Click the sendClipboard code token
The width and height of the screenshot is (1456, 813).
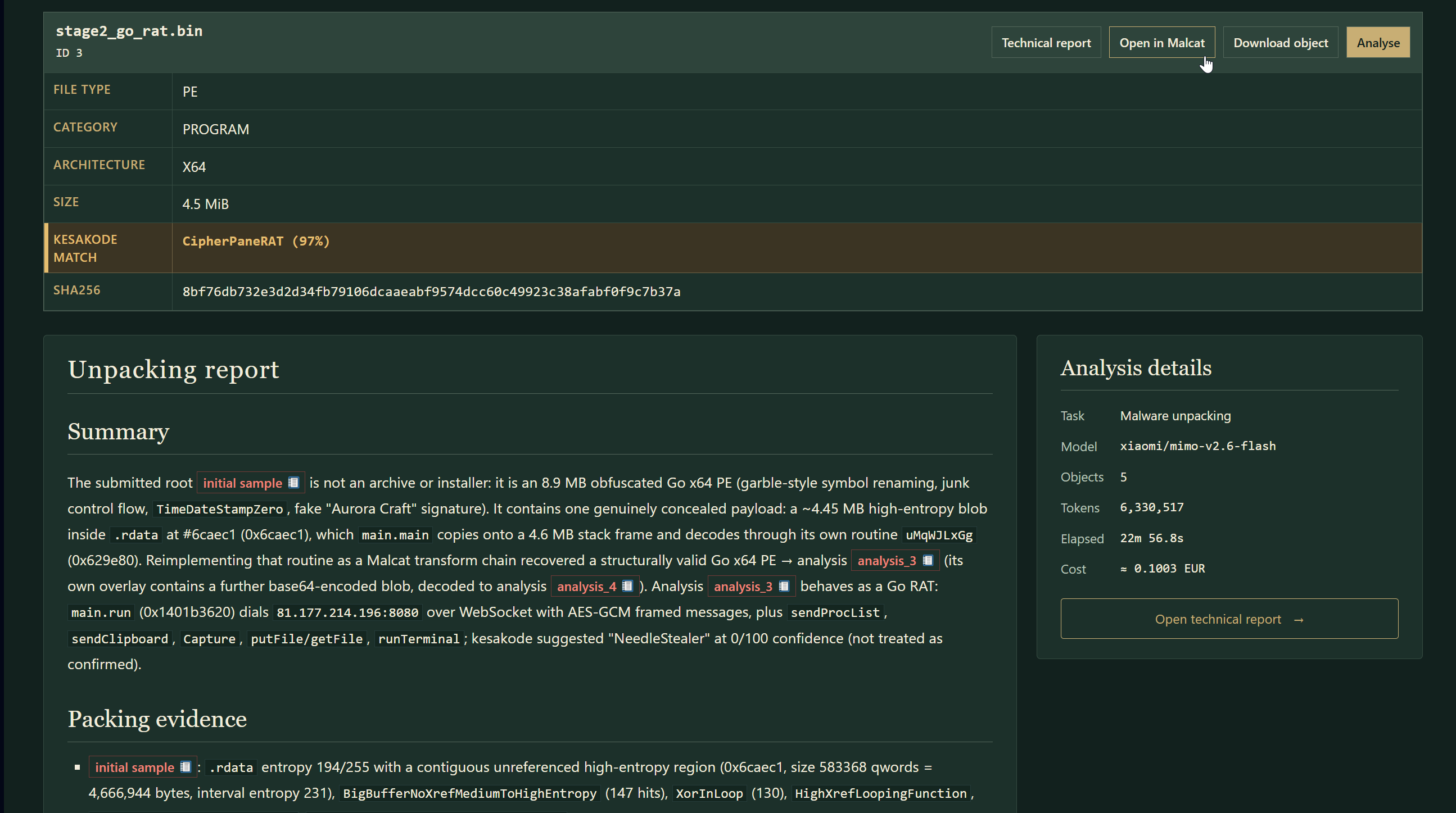click(119, 639)
